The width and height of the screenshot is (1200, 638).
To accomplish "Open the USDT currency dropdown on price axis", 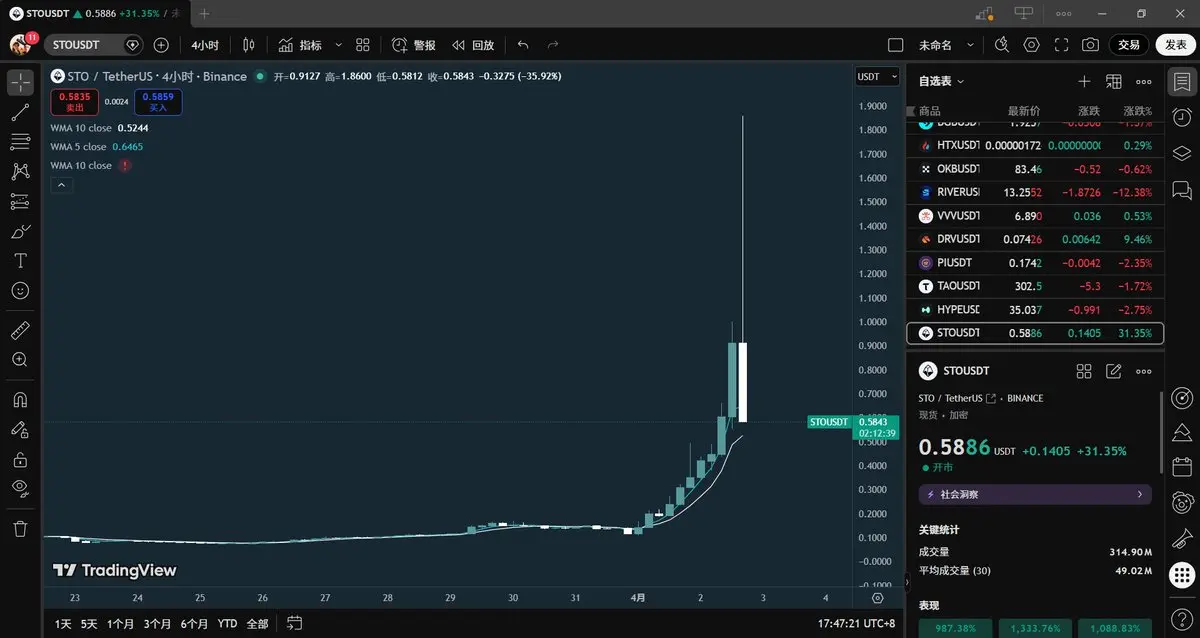I will (878, 77).
